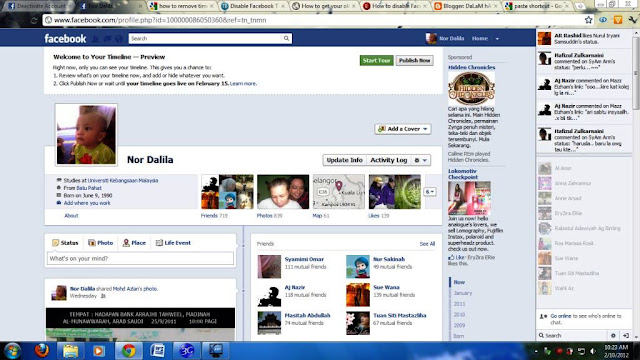Image resolution: width=640 pixels, height=360 pixels.
Task: Open Add a Cover dropdown
Action: tap(403, 129)
